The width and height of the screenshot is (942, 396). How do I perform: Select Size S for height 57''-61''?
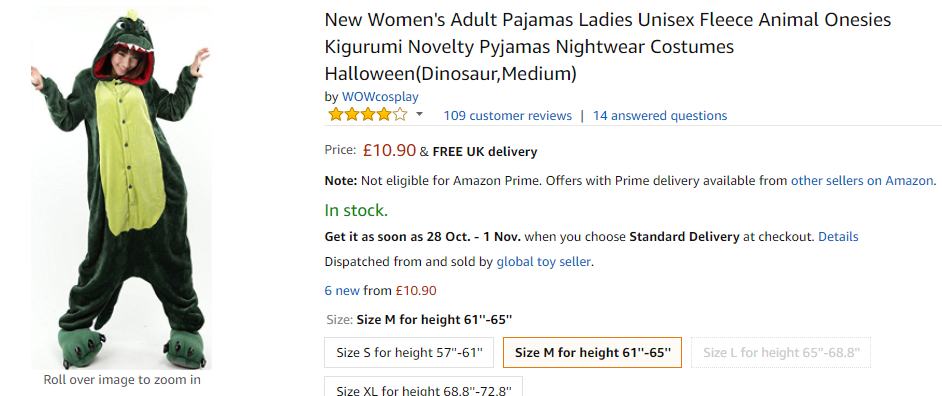[409, 352]
